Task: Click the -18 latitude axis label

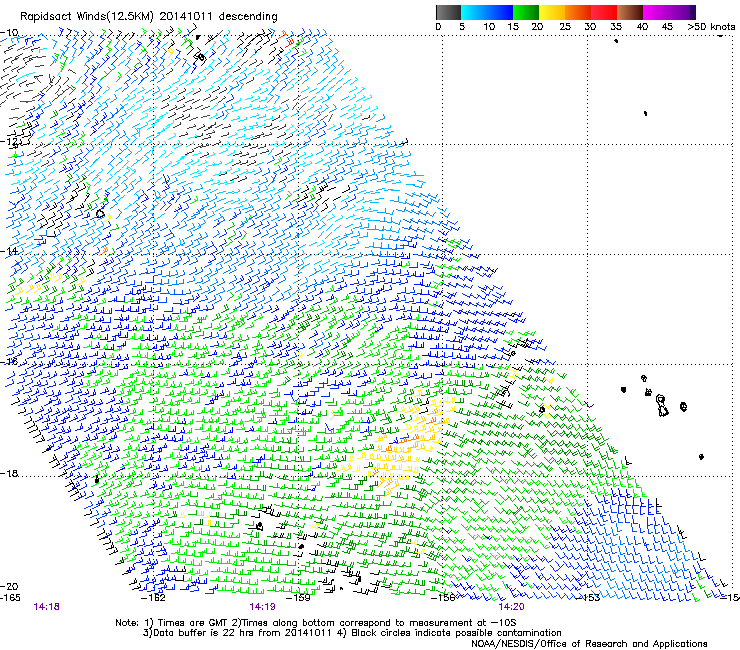Action: (9, 473)
